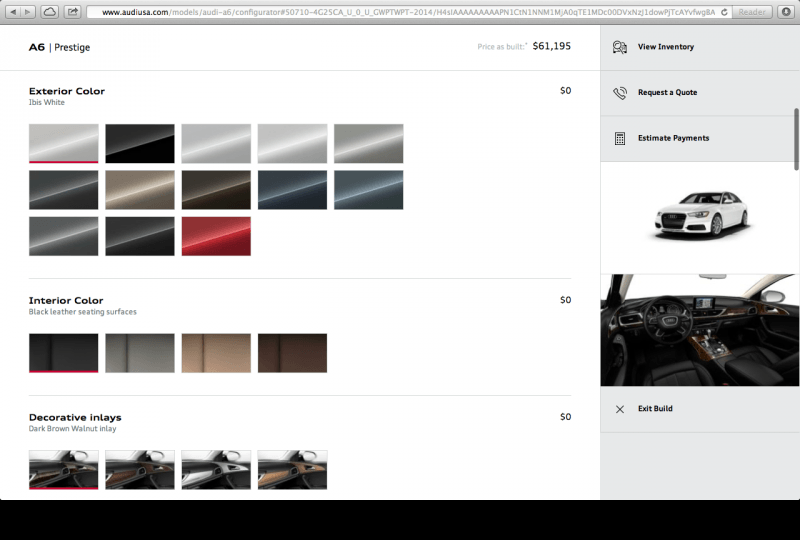
Task: Reload the page with the refresh icon
Action: coord(724,12)
